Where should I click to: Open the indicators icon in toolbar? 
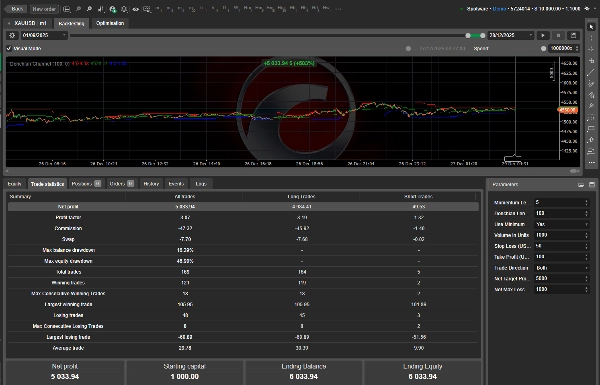pyautogui.click(x=101, y=9)
